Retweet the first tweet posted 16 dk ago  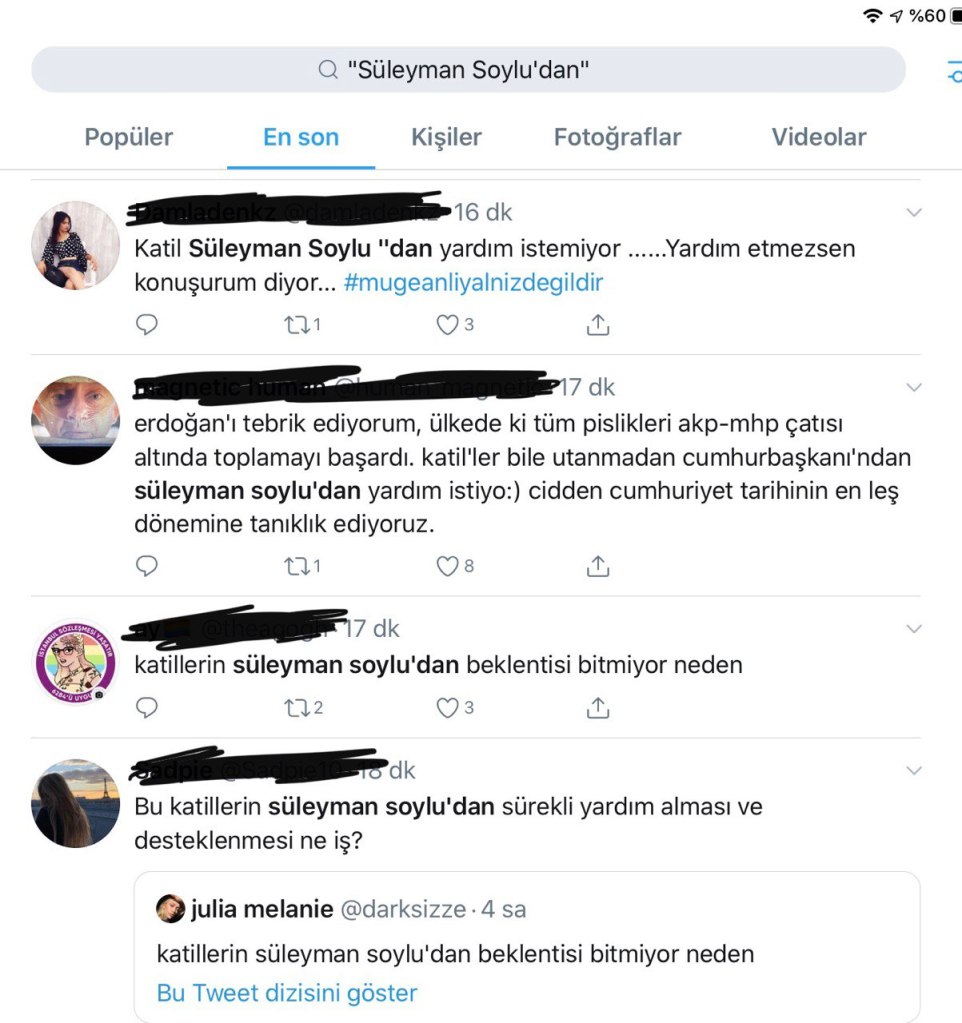coord(302,324)
